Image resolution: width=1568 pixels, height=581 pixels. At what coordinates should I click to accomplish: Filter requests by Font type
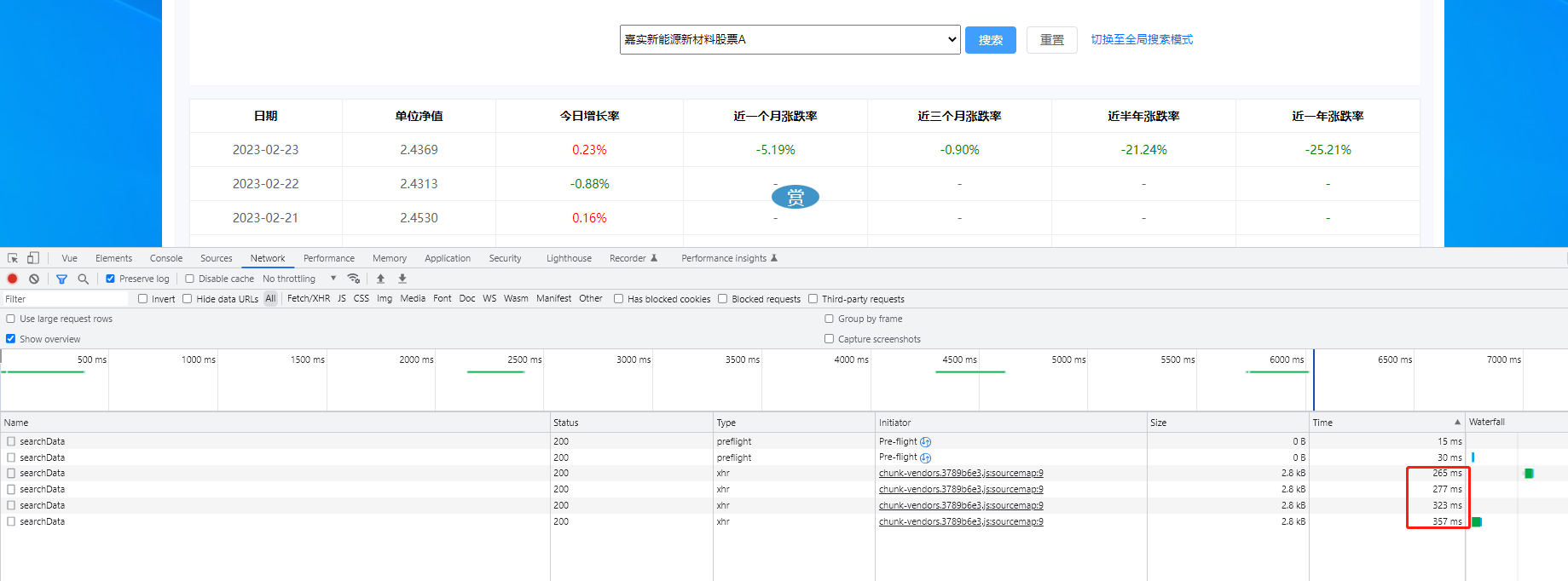click(x=443, y=298)
